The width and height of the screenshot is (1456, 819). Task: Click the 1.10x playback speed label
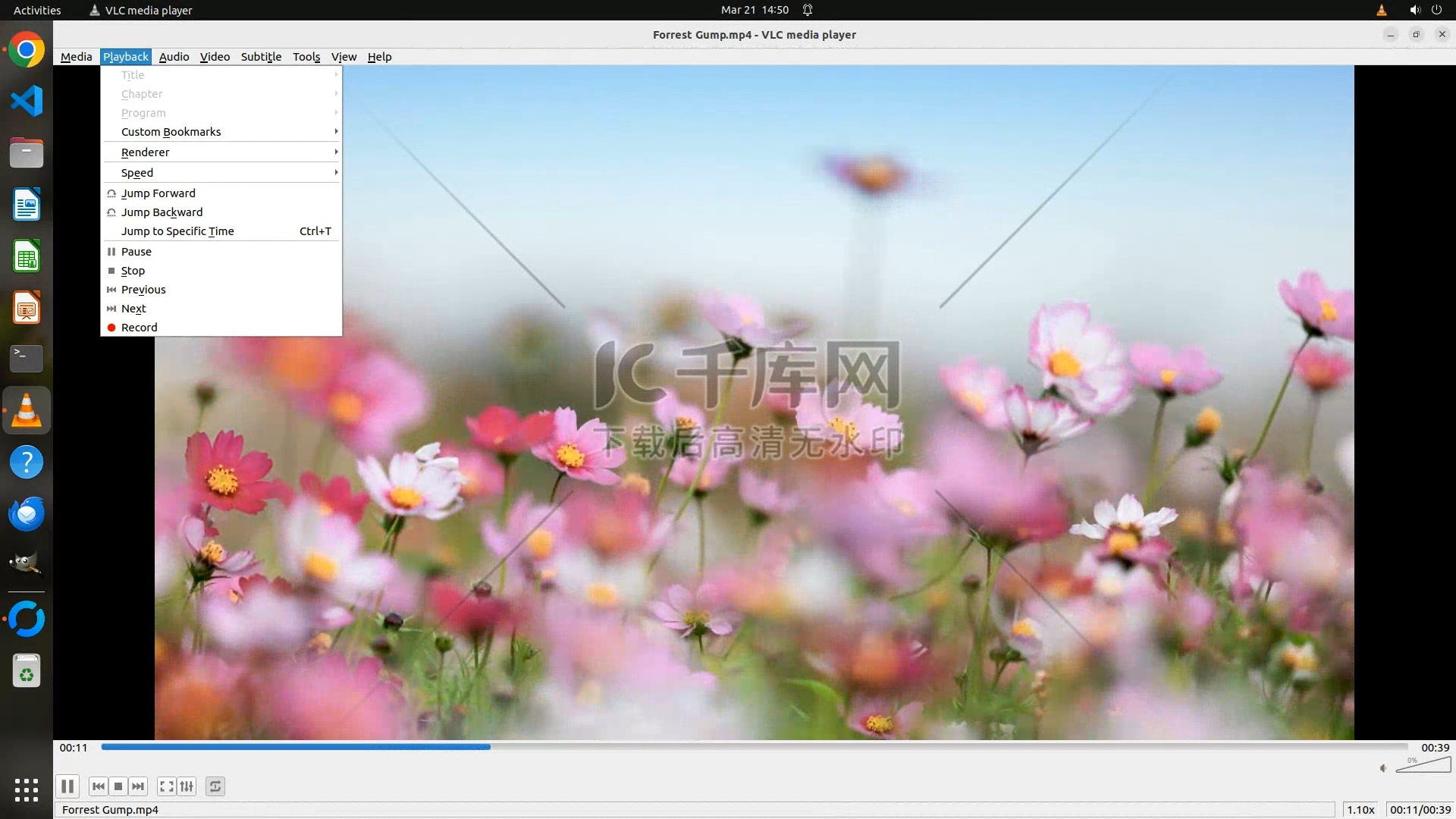pos(1360,809)
